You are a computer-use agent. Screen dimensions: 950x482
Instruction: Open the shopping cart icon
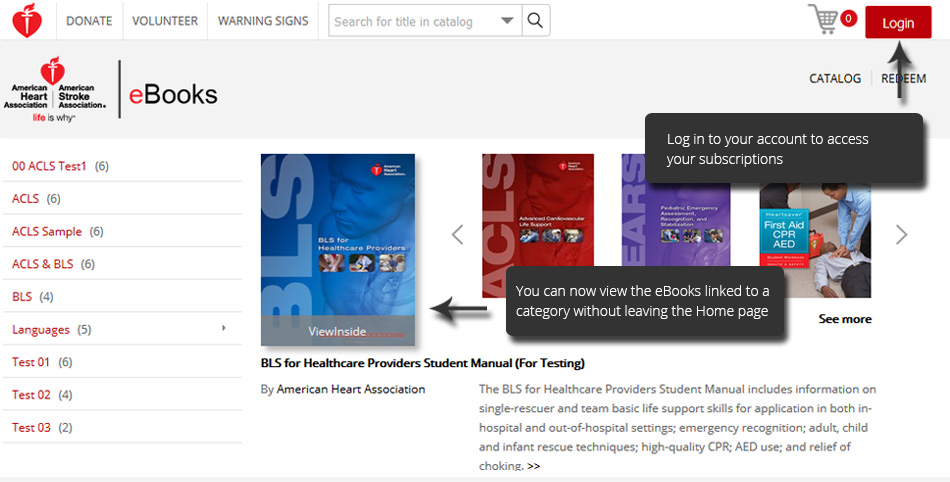coord(823,19)
